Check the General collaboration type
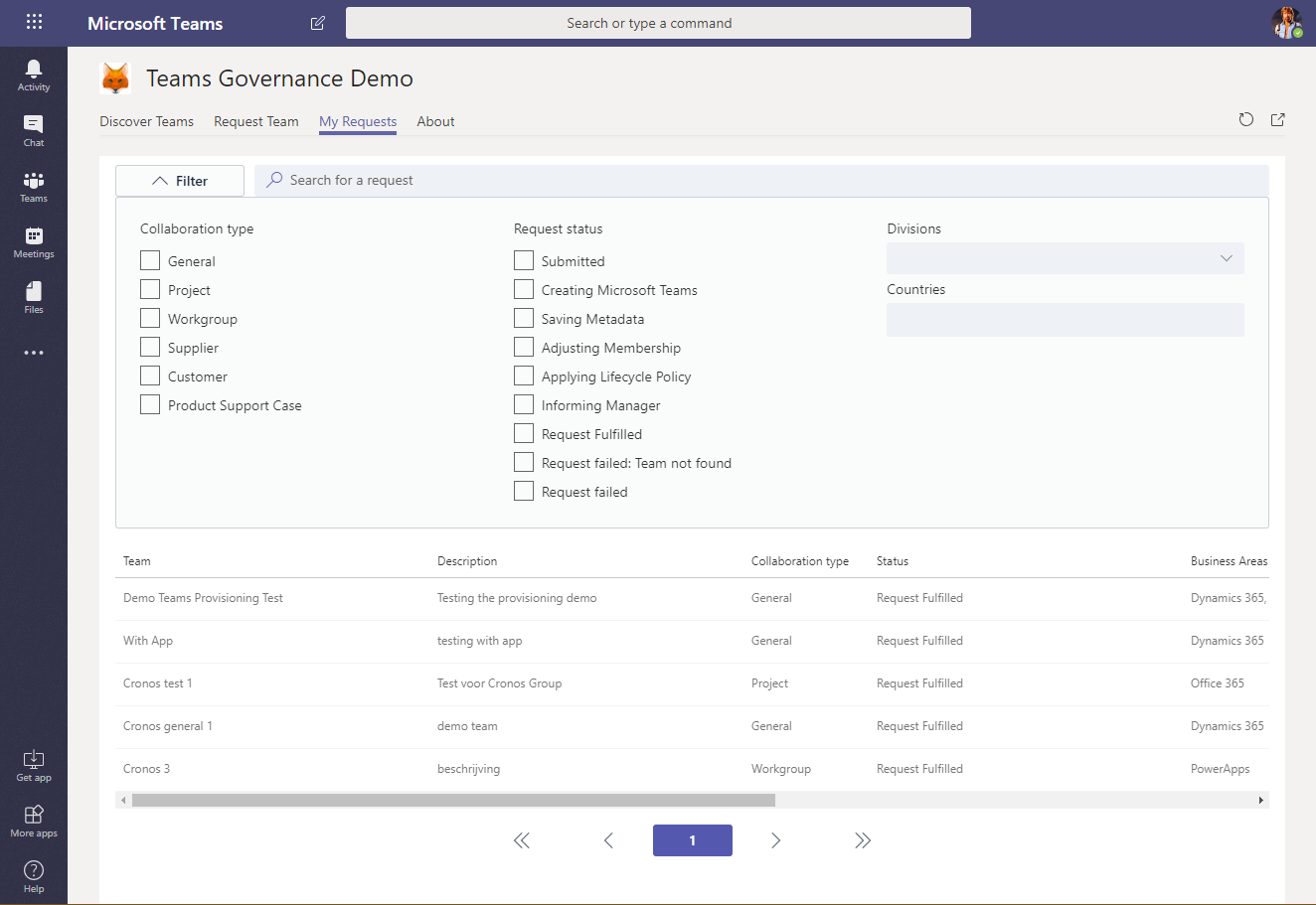1316x905 pixels. [150, 260]
